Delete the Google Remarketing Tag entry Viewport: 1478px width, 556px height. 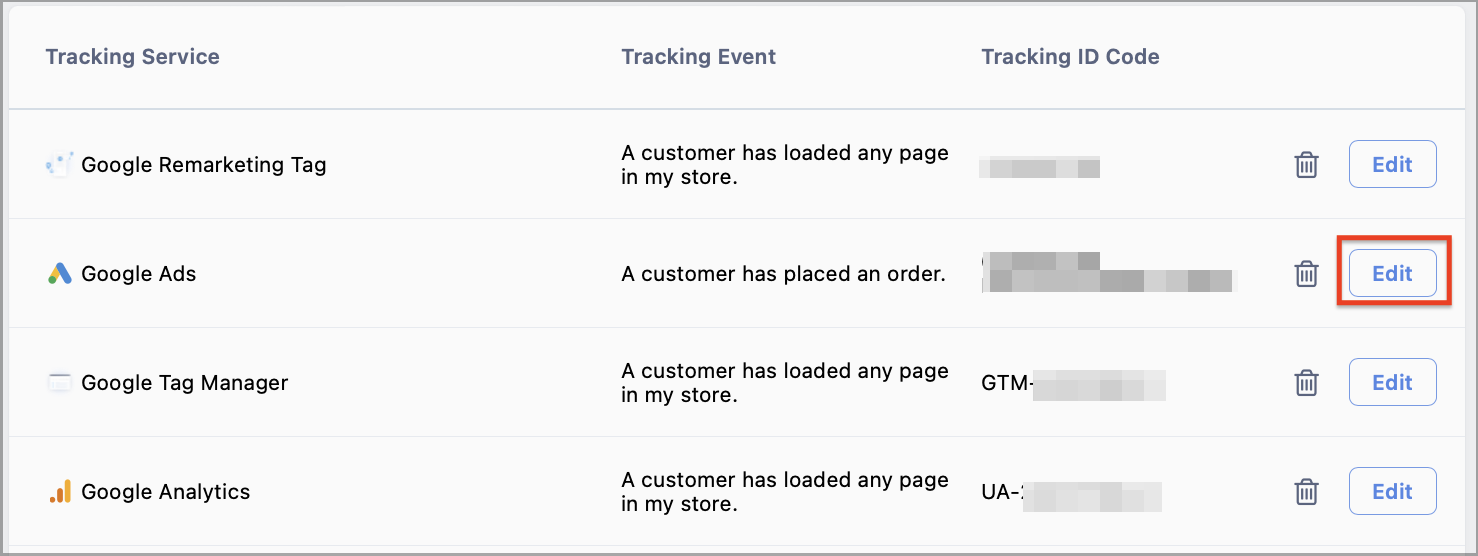tap(1306, 165)
